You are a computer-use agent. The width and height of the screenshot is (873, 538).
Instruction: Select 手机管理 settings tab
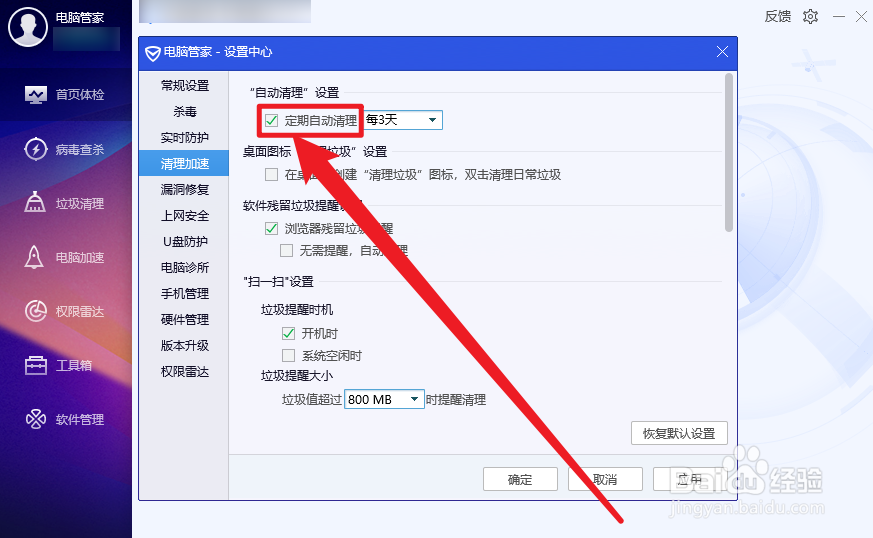(184, 294)
